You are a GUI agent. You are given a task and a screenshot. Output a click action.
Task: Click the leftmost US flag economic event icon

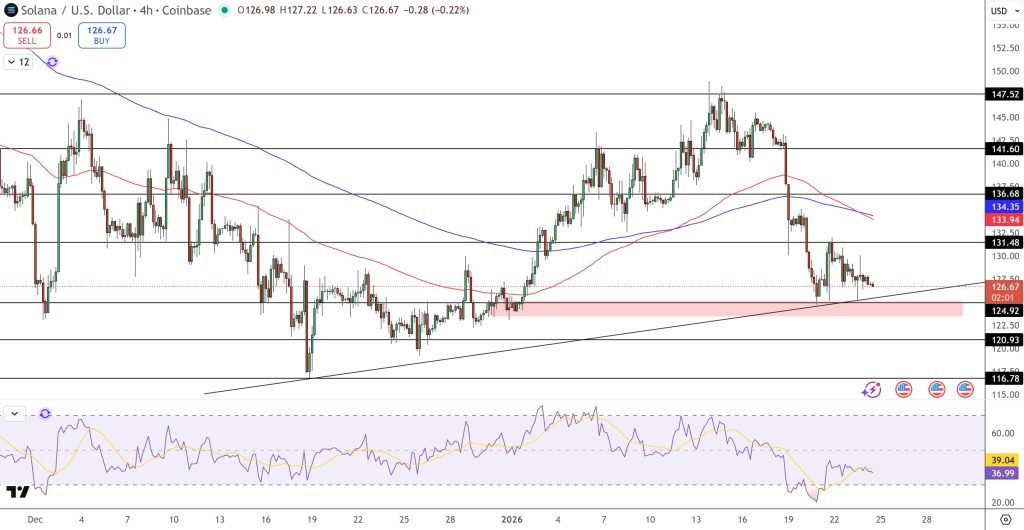pos(904,390)
